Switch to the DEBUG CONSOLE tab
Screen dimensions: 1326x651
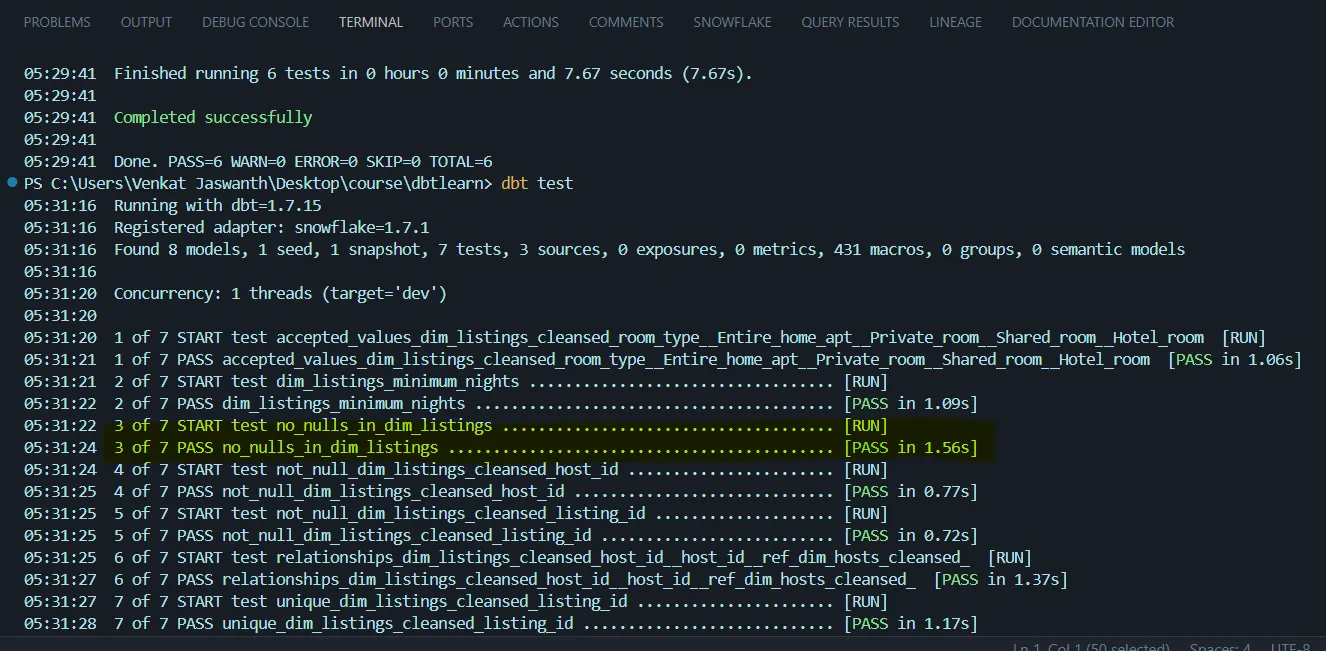pyautogui.click(x=255, y=21)
